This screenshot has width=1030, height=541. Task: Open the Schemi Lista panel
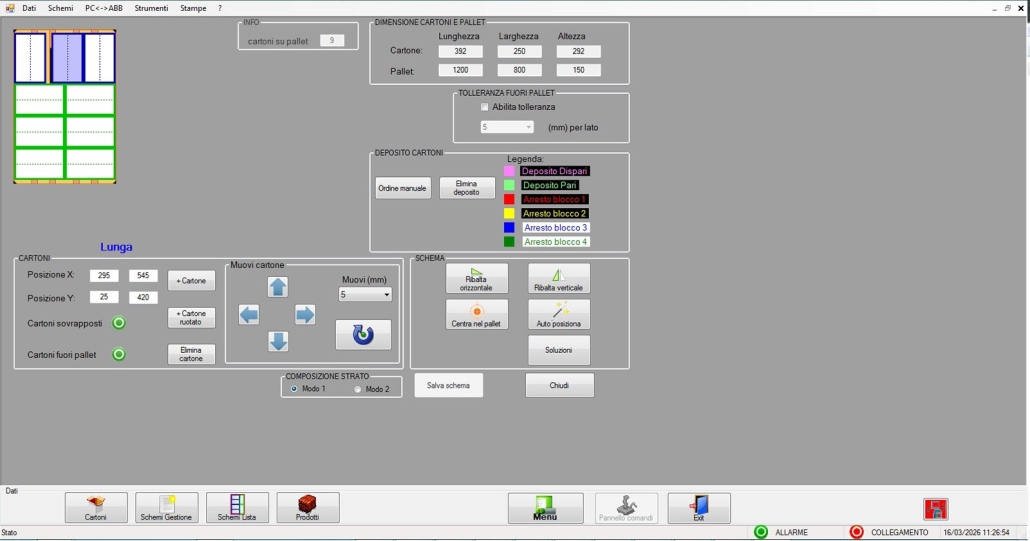(237, 507)
